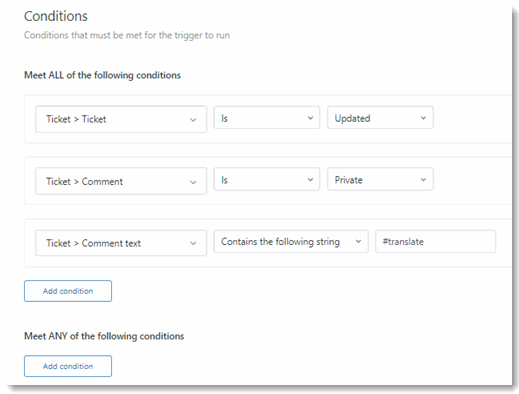
Task: Open the 'Is' operator dropdown in Comment row
Action: (267, 179)
